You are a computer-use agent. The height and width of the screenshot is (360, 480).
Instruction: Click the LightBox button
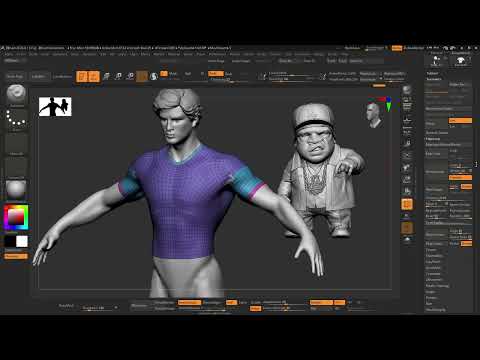(39, 76)
